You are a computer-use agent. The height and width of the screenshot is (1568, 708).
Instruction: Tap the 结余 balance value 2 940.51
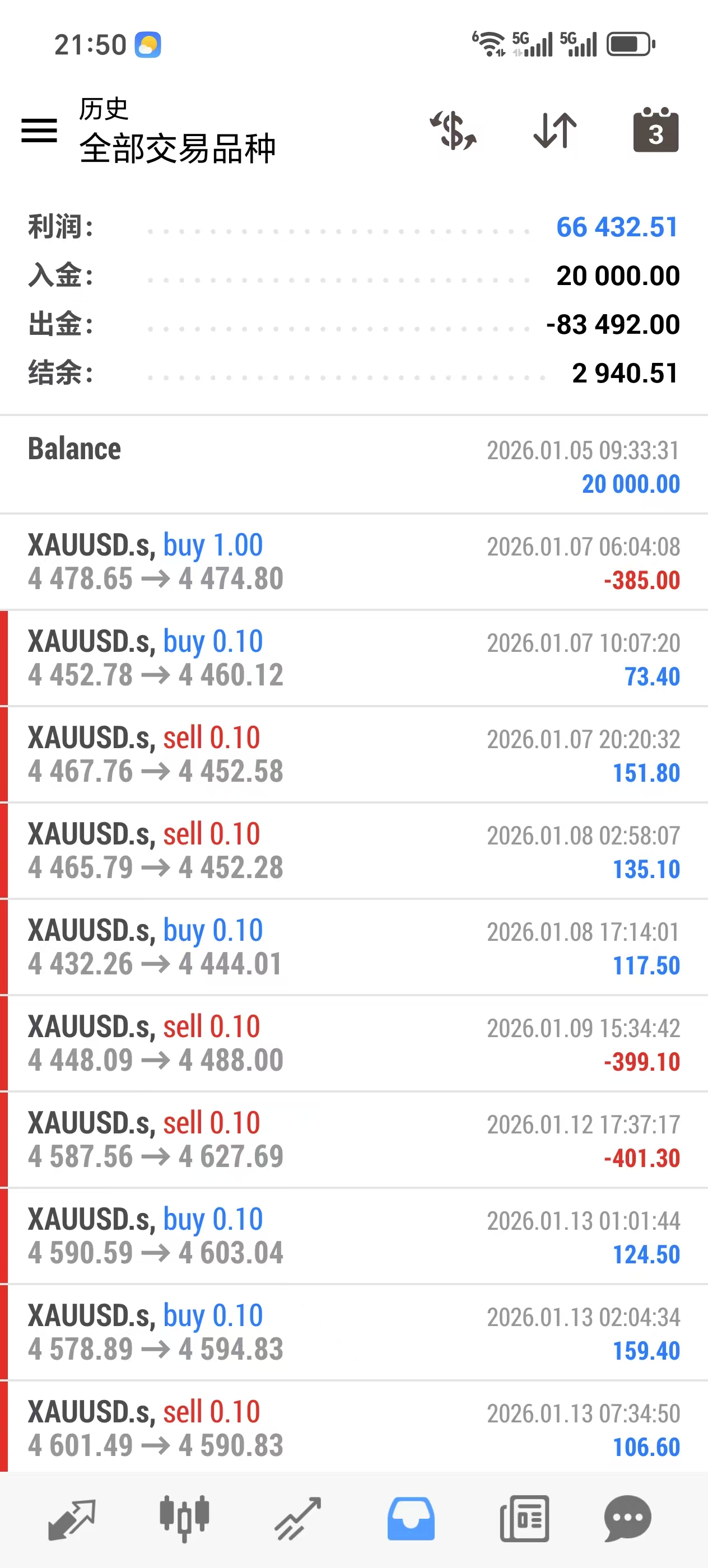625,373
